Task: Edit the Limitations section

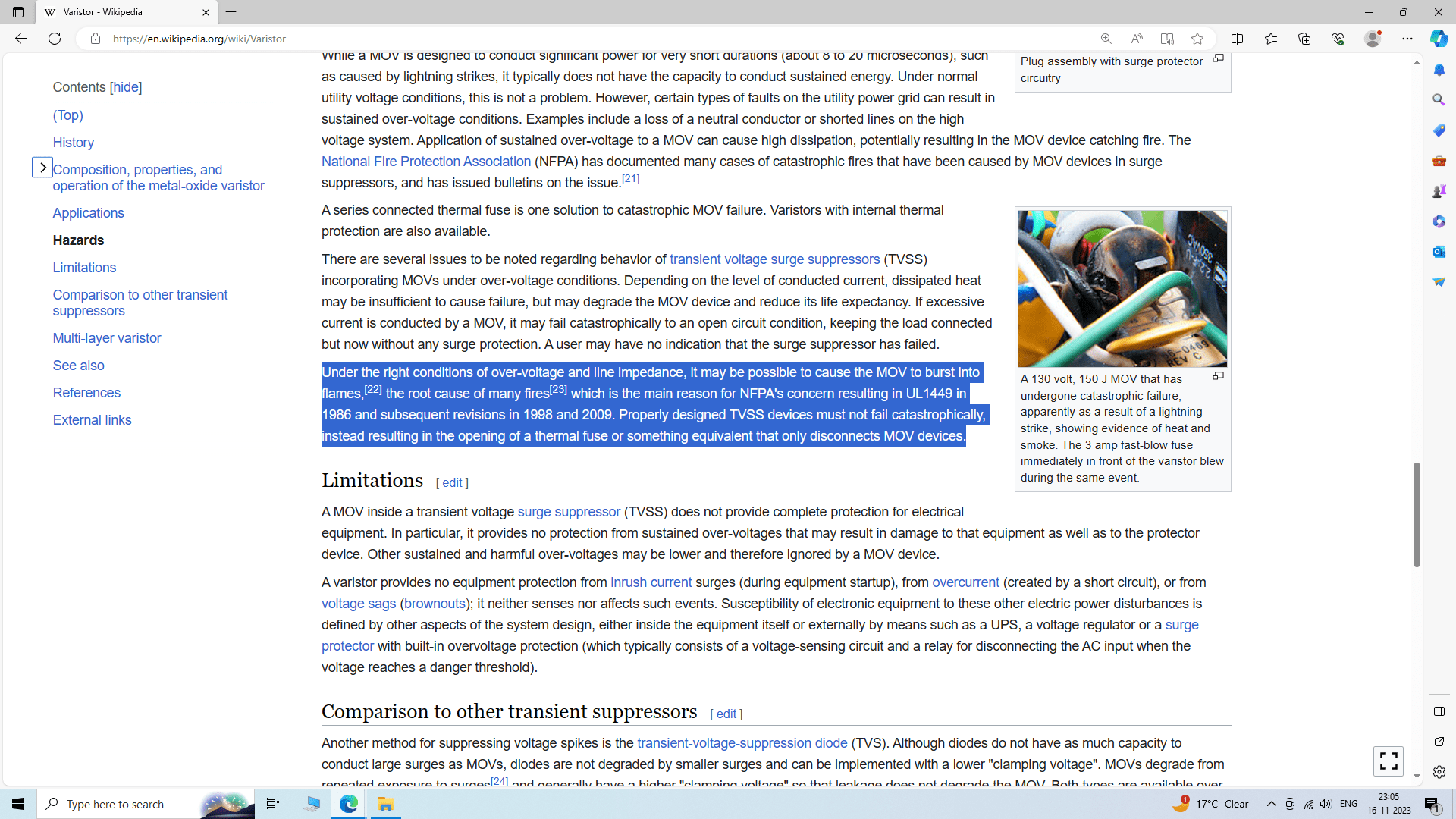Action: tap(453, 483)
